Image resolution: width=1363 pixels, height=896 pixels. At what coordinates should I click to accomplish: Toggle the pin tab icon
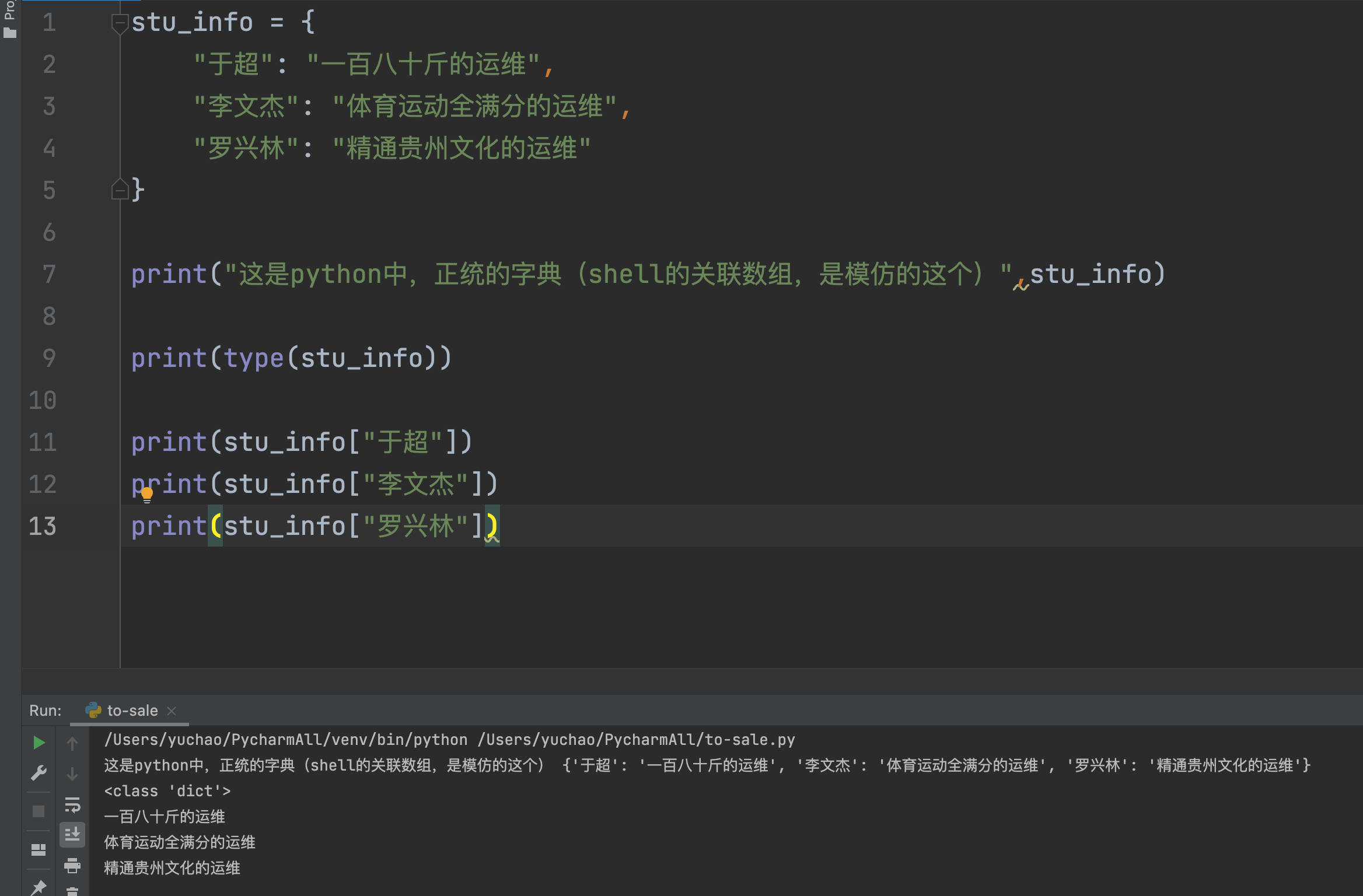[39, 887]
